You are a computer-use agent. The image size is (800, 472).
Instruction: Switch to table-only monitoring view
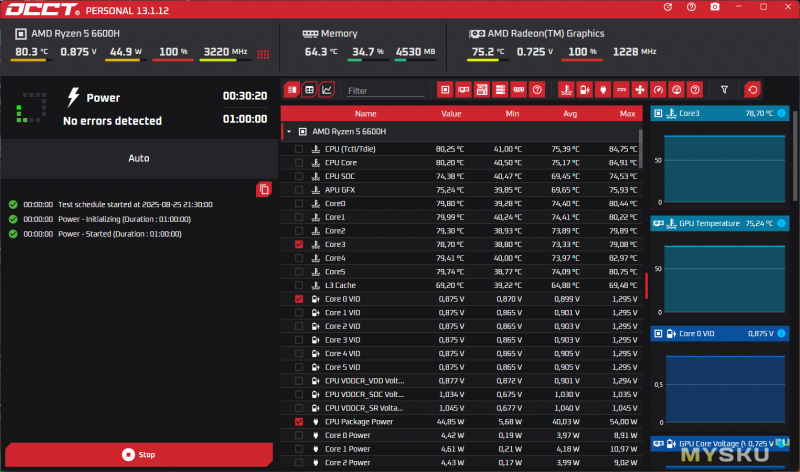coord(309,90)
